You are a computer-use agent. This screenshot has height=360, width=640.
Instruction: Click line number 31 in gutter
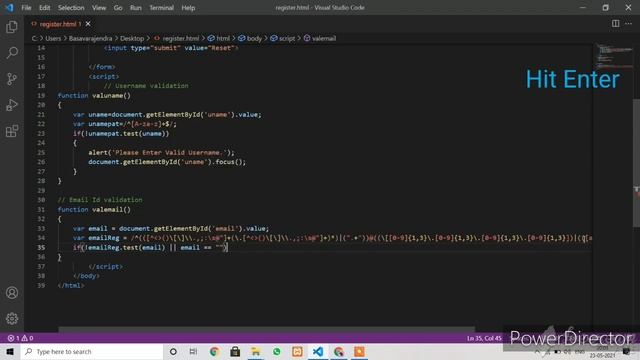point(41,209)
